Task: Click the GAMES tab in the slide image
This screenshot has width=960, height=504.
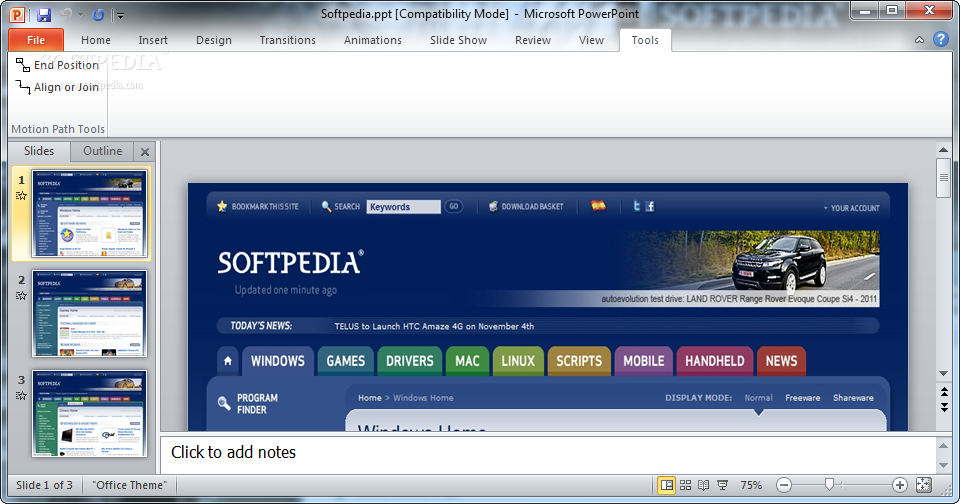Action: [345, 361]
